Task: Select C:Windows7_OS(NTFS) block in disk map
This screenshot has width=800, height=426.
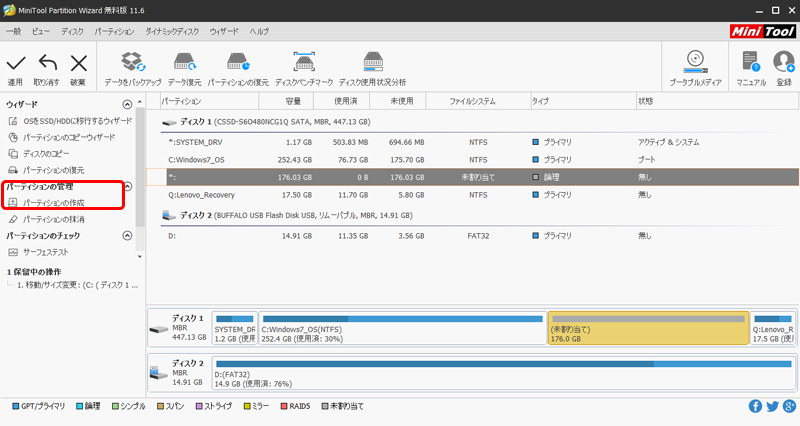Action: 403,329
